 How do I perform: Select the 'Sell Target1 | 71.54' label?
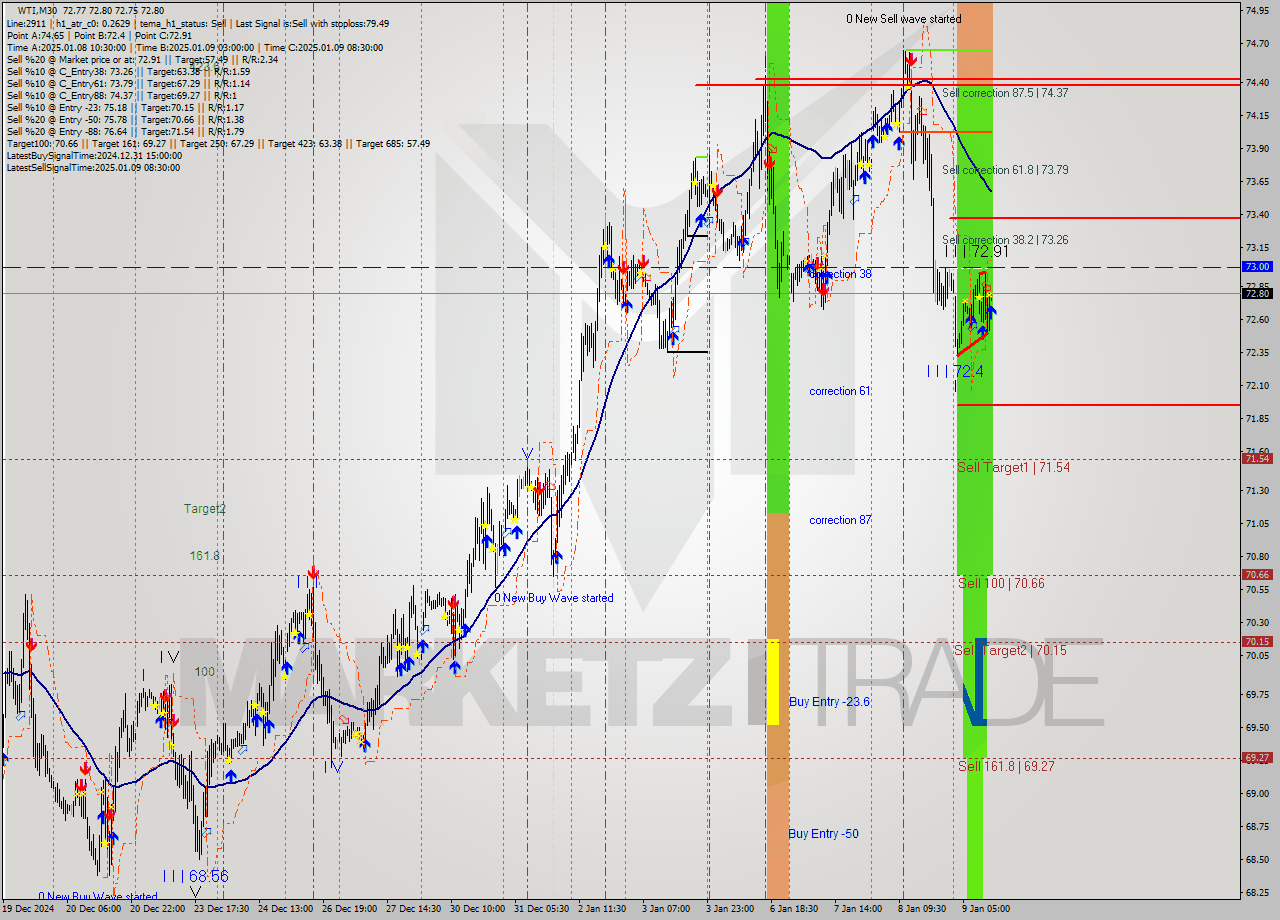[1013, 467]
